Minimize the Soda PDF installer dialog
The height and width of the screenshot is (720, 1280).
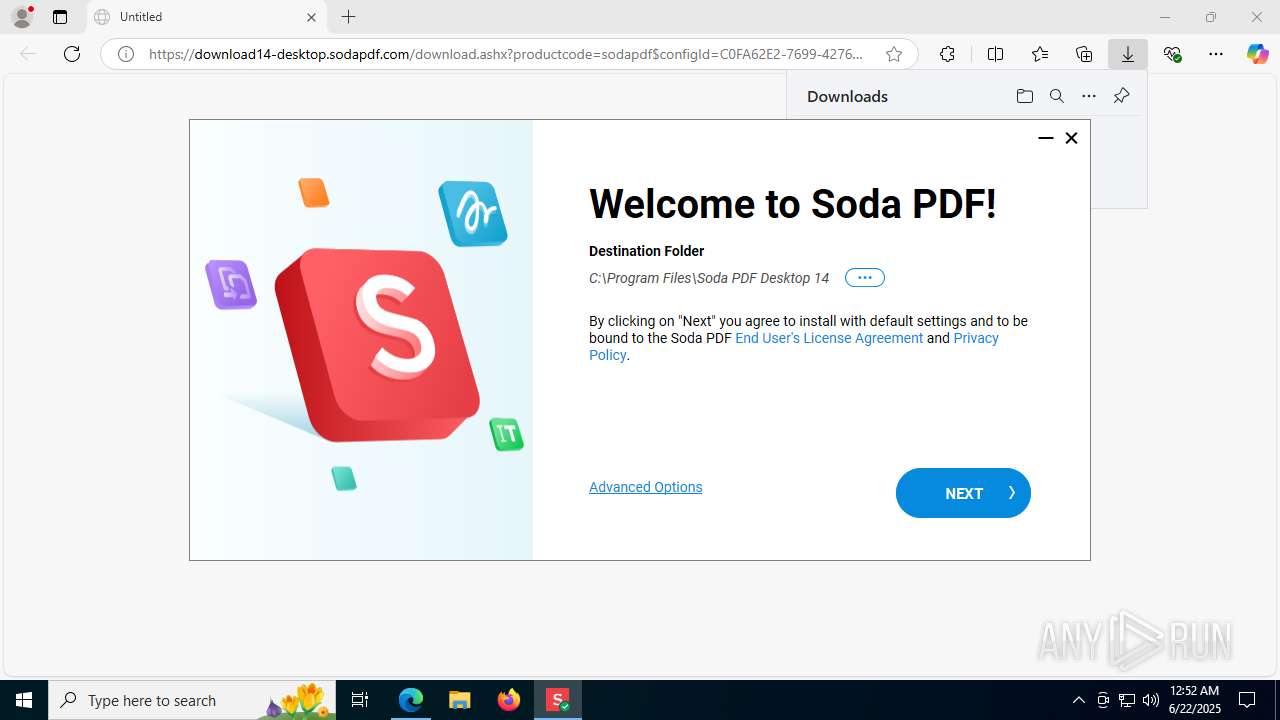[x=1046, y=138]
